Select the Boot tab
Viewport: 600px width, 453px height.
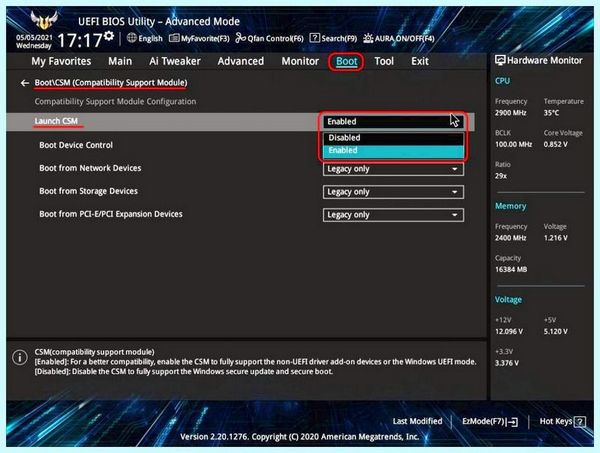(x=347, y=61)
